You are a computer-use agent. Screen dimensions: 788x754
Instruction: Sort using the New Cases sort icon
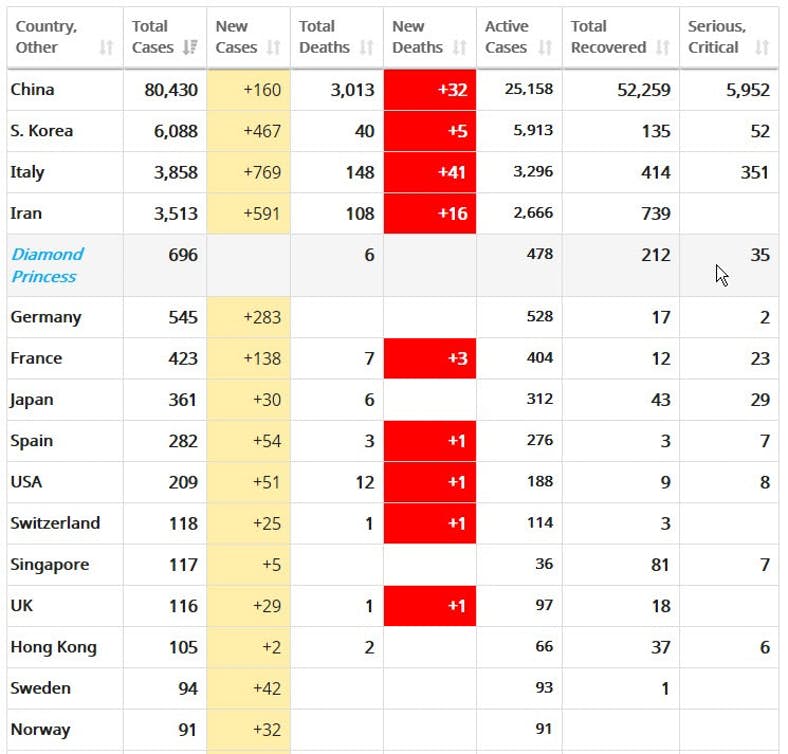(x=274, y=47)
